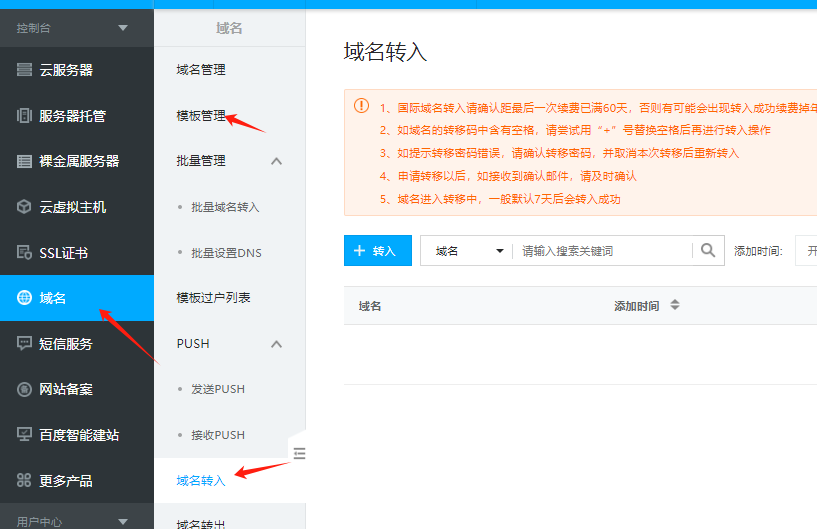Open 批量域名转入
Image resolution: width=817 pixels, height=529 pixels.
click(225, 207)
